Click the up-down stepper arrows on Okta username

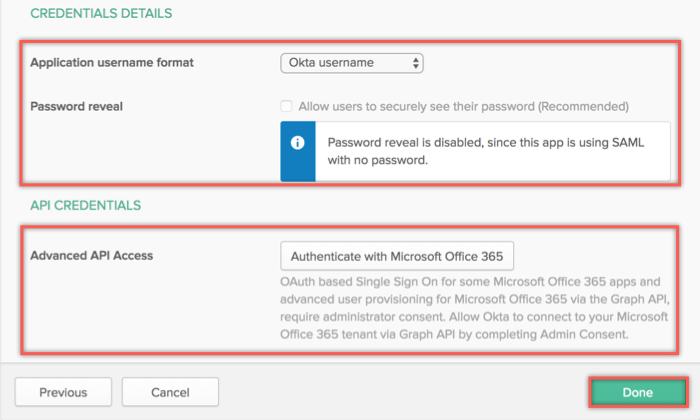(x=416, y=63)
